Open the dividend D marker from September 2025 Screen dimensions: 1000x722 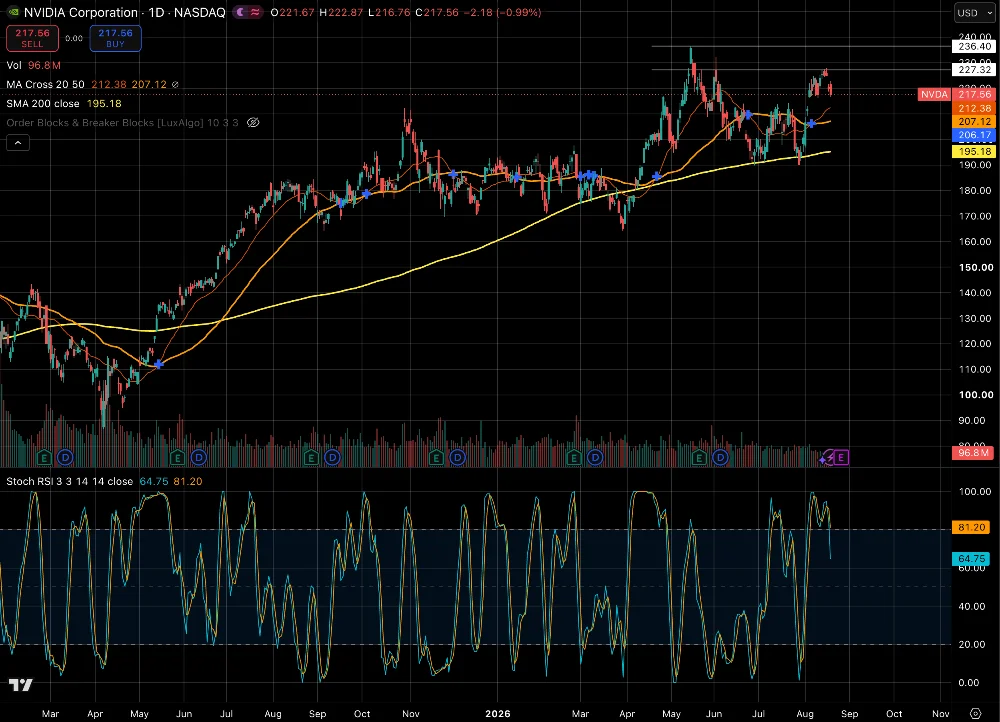click(332, 457)
